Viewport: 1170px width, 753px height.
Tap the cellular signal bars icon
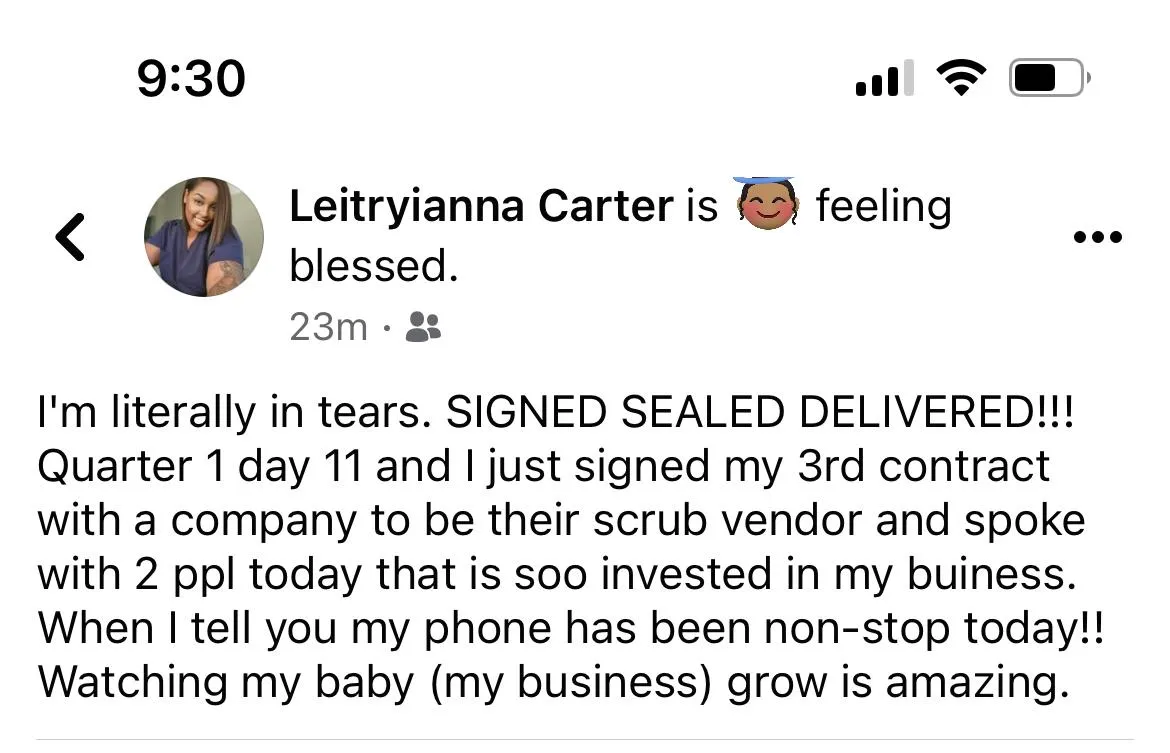[884, 78]
